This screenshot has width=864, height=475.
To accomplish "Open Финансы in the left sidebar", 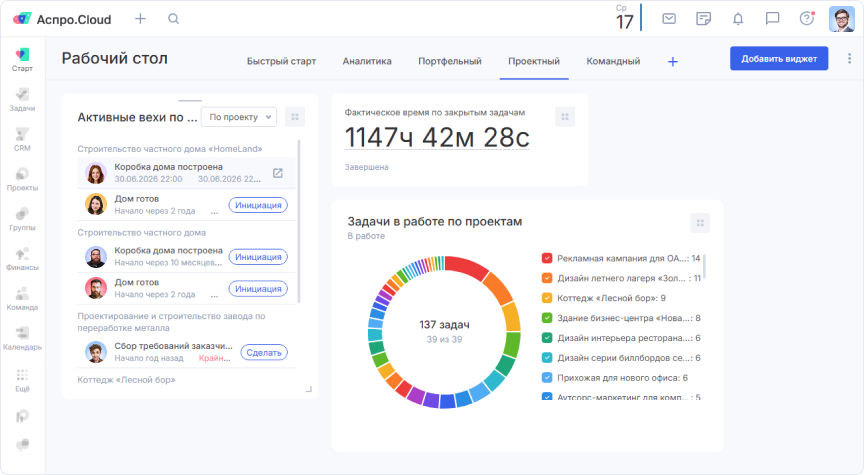I will tap(22, 257).
